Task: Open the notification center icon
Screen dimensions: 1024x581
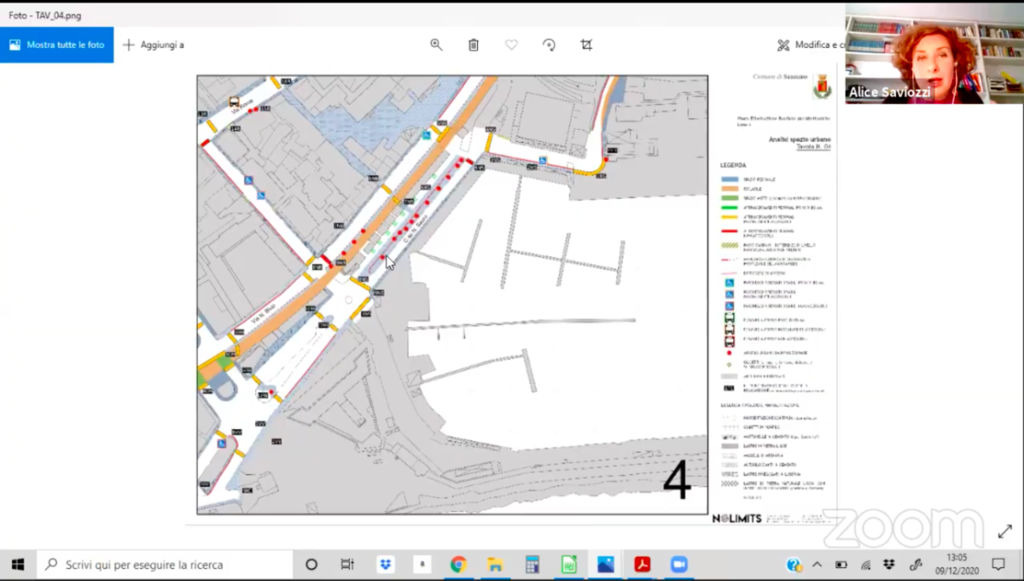Action: click(x=998, y=564)
